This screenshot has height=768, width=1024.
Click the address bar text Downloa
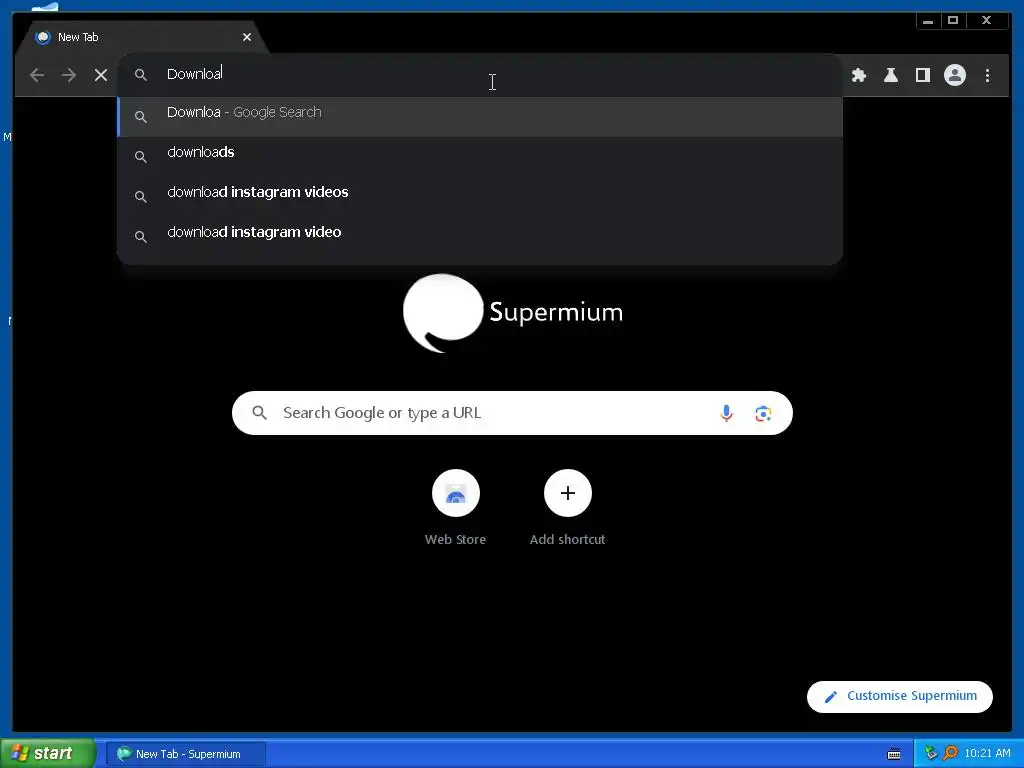(195, 74)
